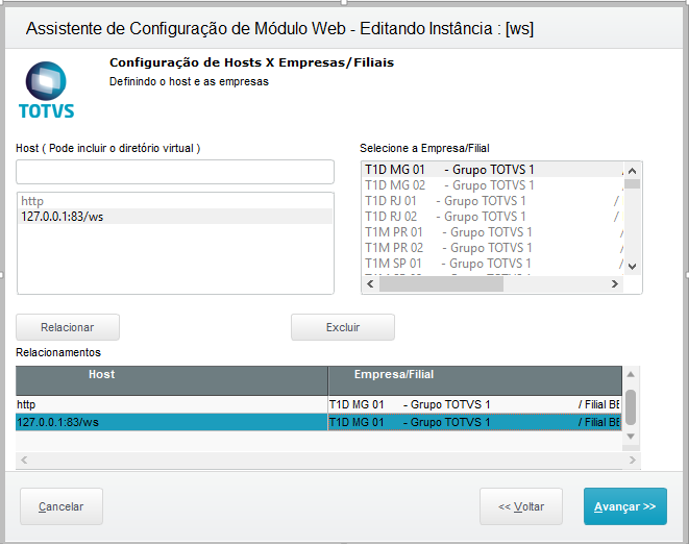Select 'http' in the host list
Viewport: 689px width, 544px height.
pyautogui.click(x=175, y=201)
